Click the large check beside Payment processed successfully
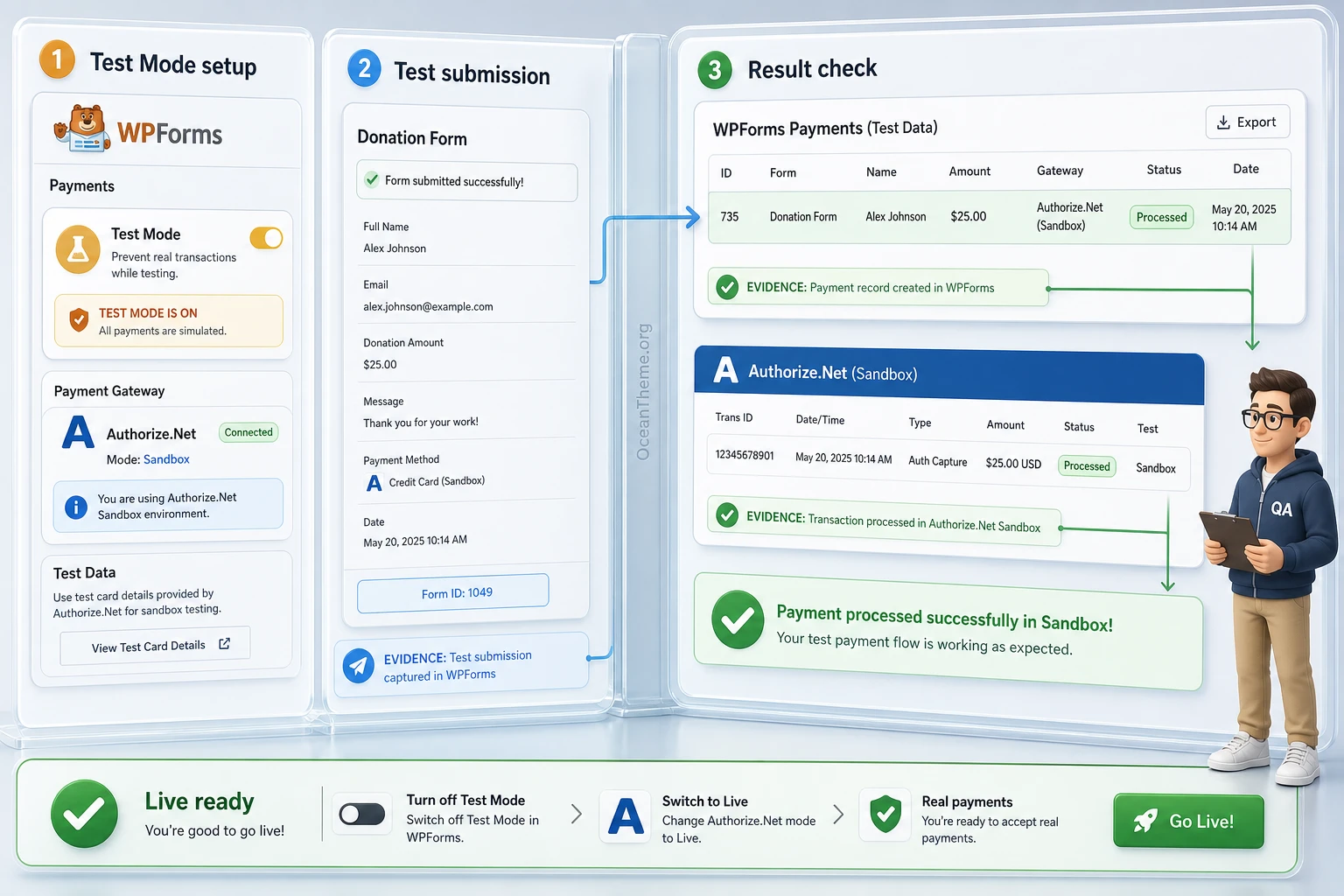The height and width of the screenshot is (896, 1344). pyautogui.click(x=738, y=619)
